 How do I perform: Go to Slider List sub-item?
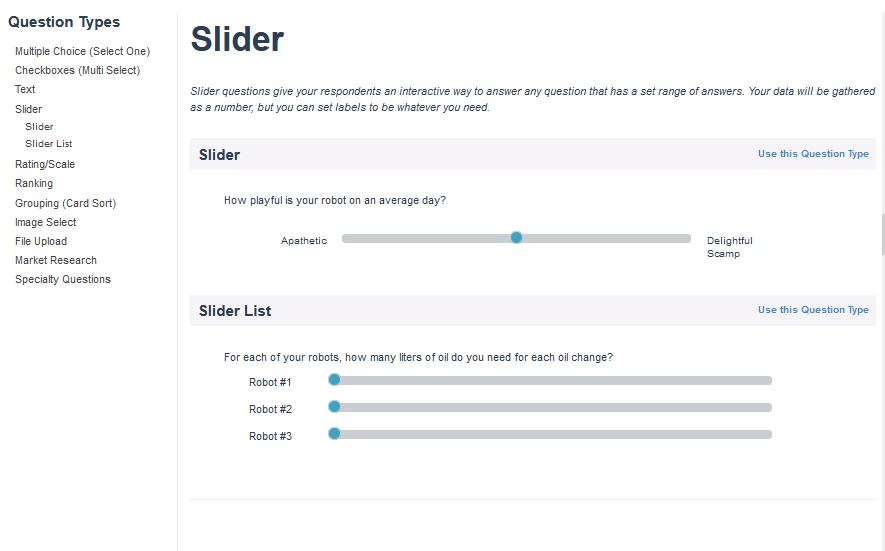coord(48,144)
